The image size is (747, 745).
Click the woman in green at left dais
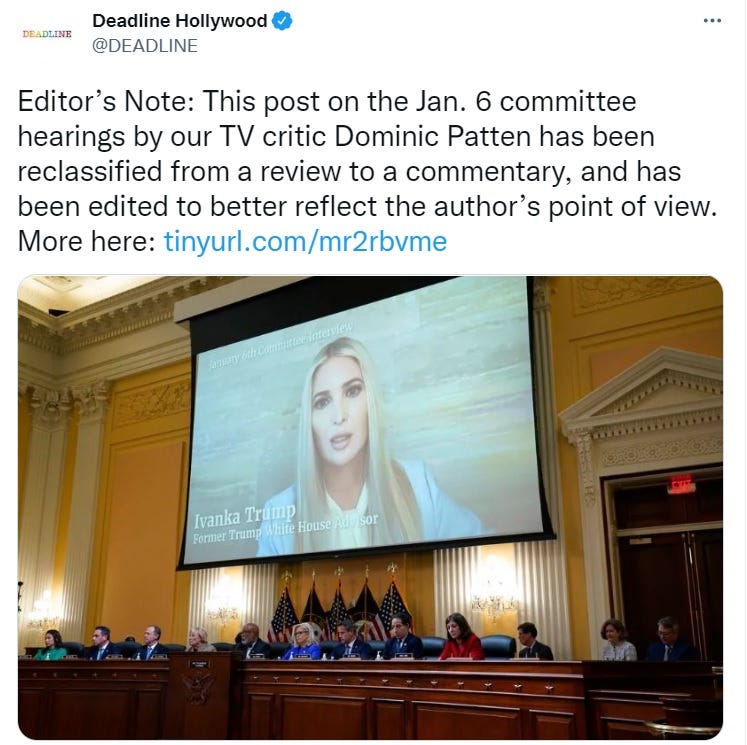tap(51, 645)
